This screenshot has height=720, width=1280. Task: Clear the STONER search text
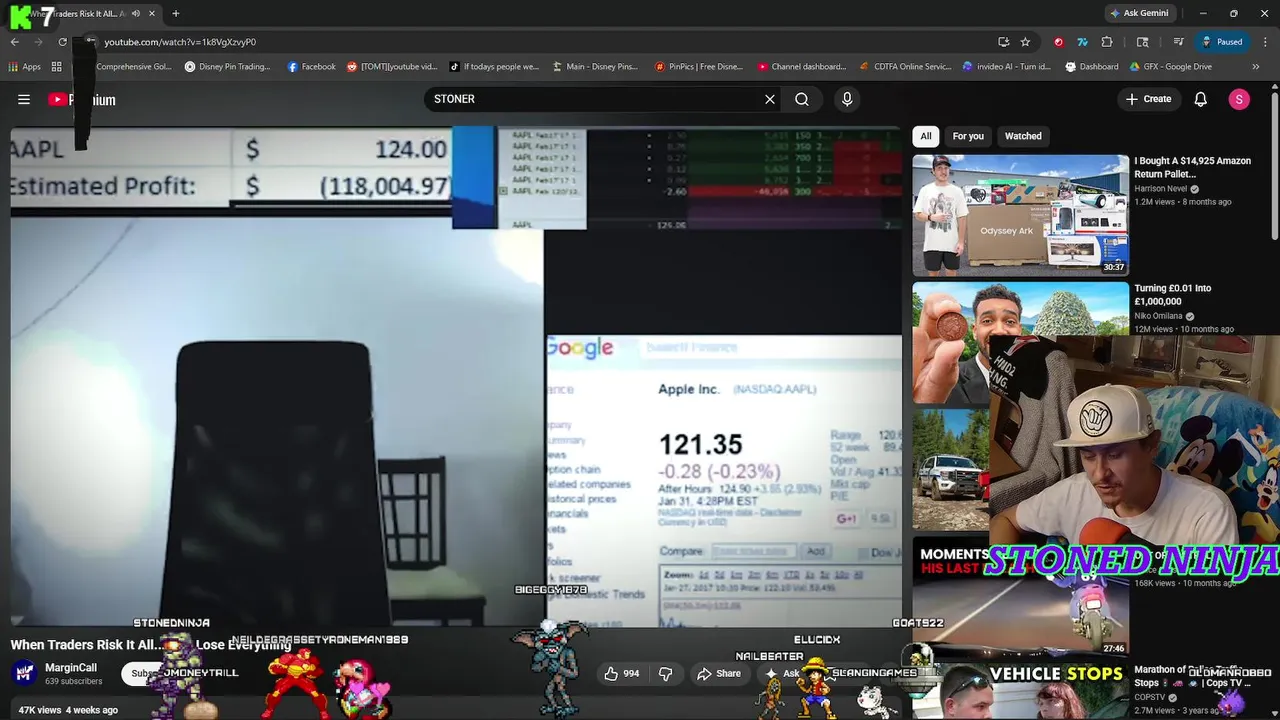[770, 99]
